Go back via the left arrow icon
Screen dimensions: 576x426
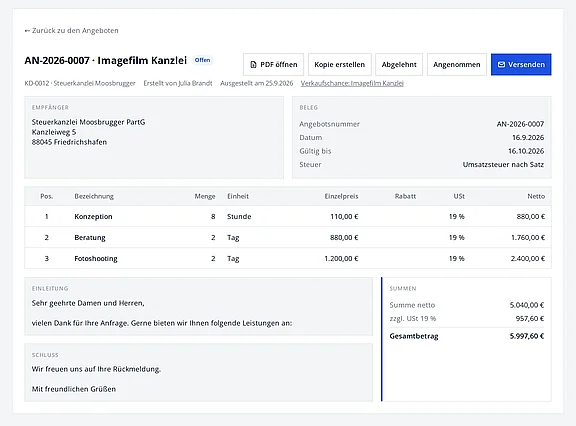(27, 31)
